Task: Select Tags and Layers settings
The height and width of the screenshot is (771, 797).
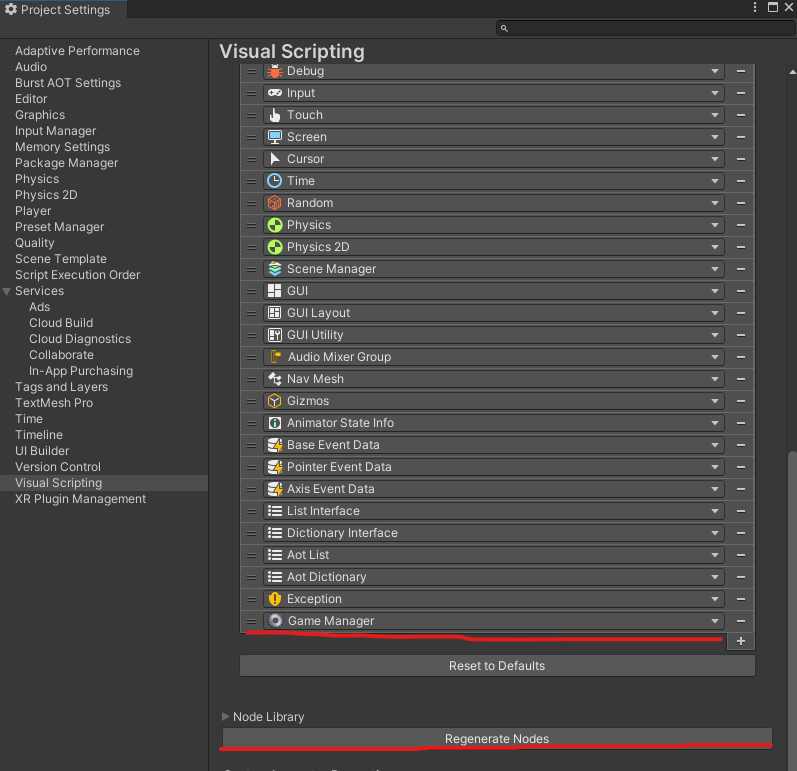Action: pyautogui.click(x=62, y=387)
